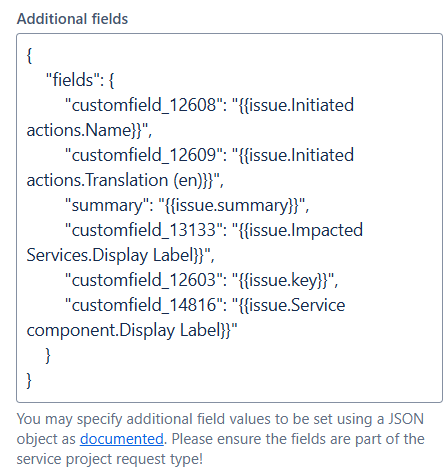Click the "Additional fields" label
443x471 pixels.
(x=72, y=19)
